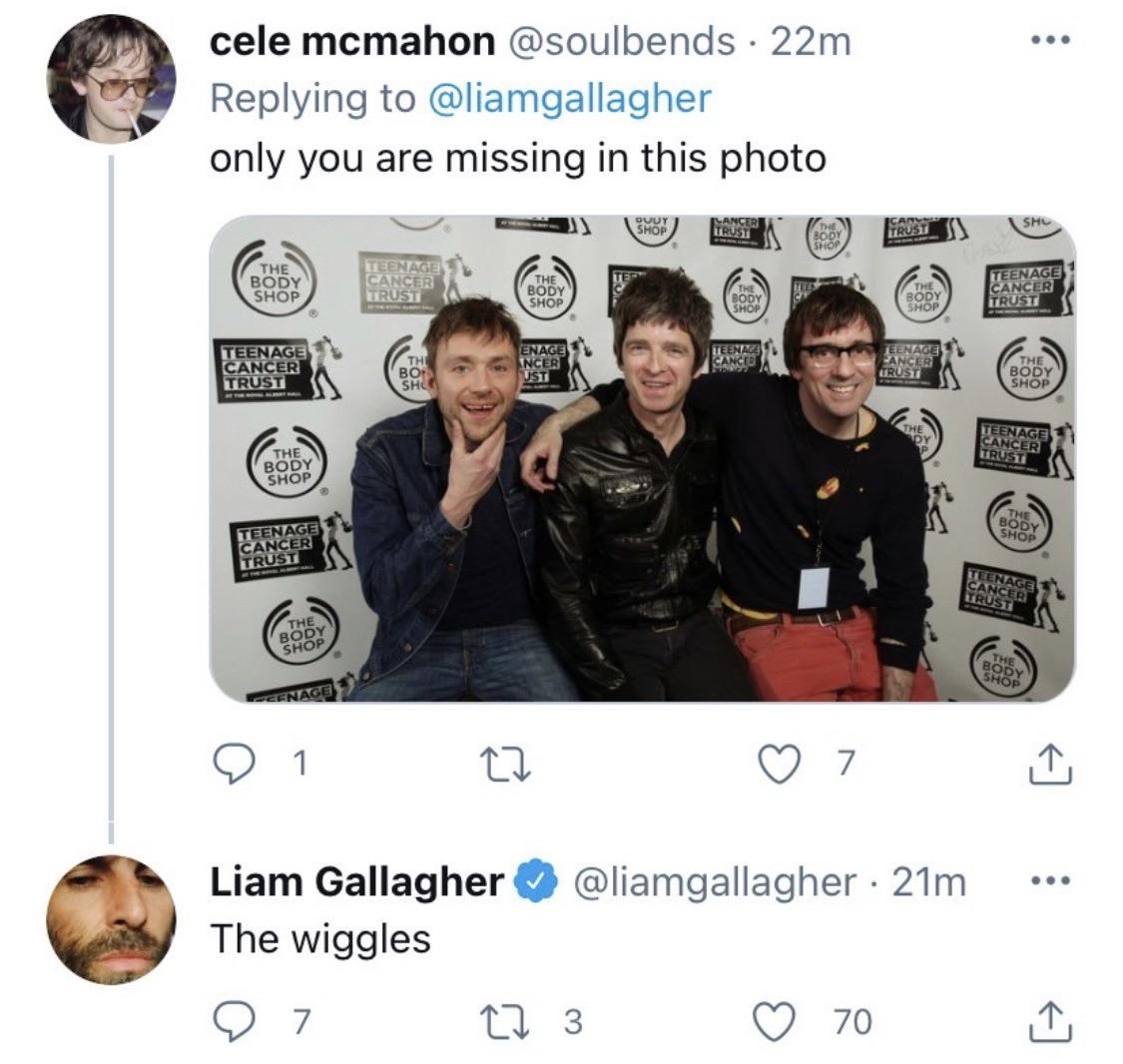The width and height of the screenshot is (1123, 1064).
Task: Open the cele mcmahon display name
Action: tap(352, 41)
